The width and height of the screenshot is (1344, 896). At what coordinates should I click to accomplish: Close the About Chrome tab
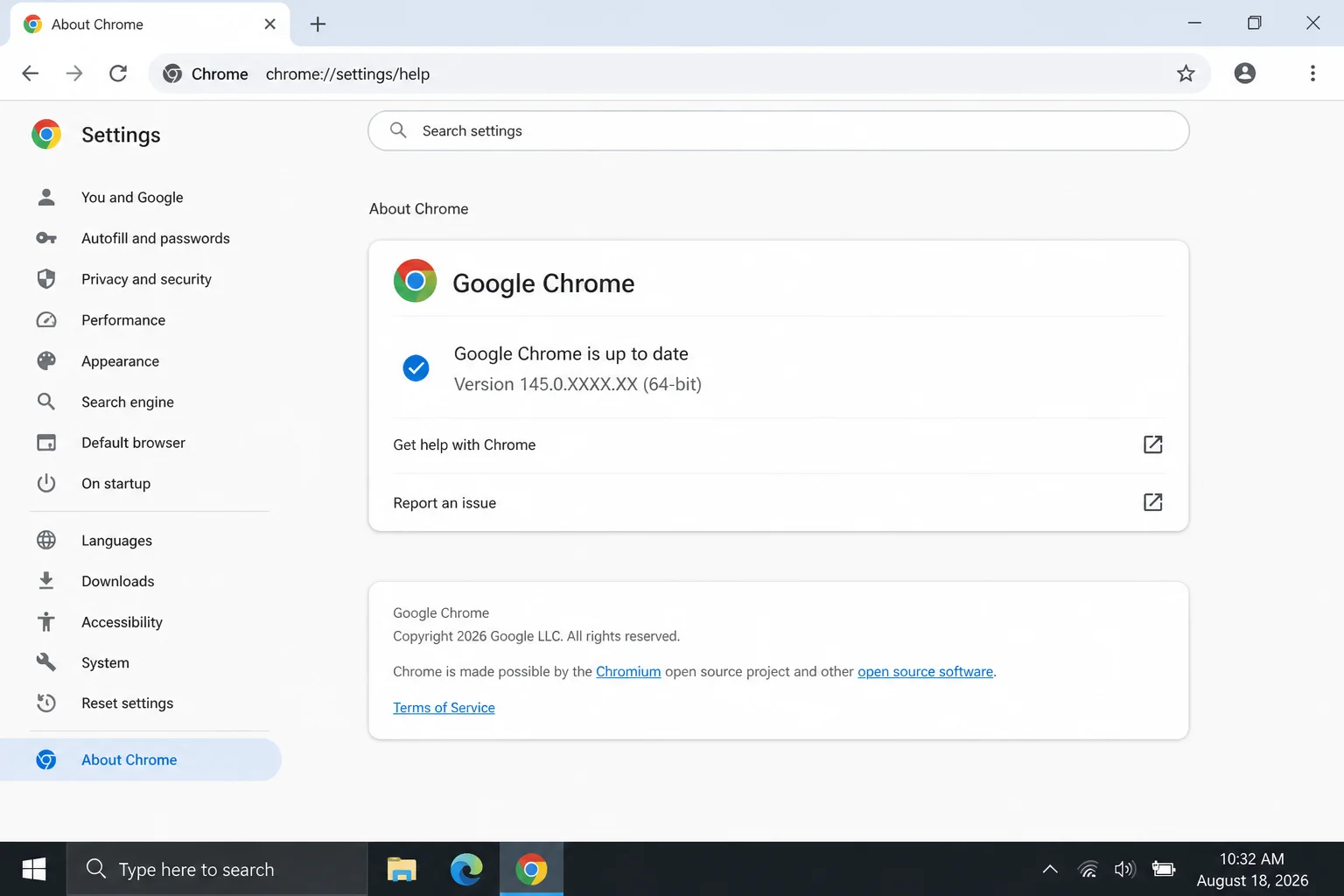(269, 24)
